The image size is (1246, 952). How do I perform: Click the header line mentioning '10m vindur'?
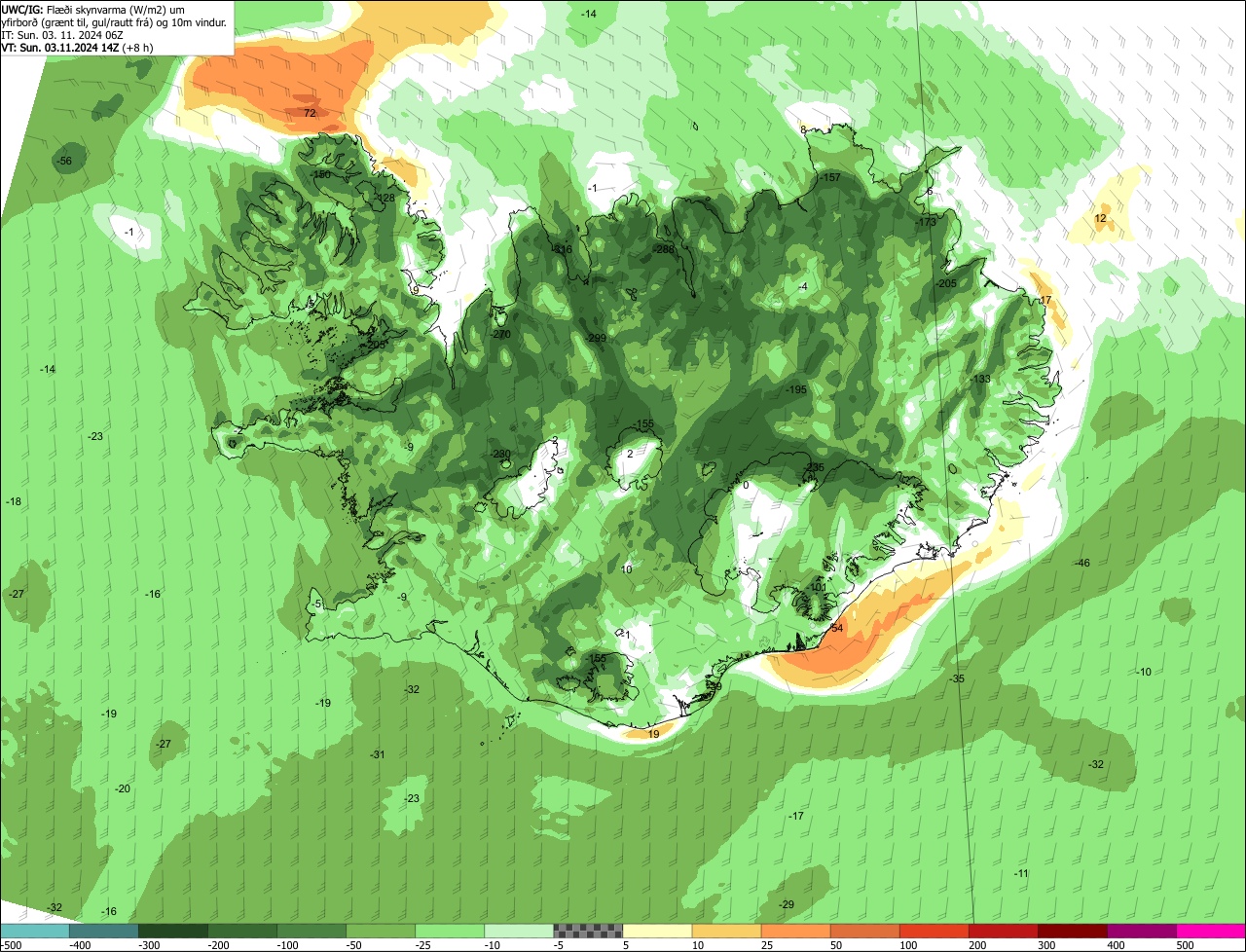click(115, 21)
